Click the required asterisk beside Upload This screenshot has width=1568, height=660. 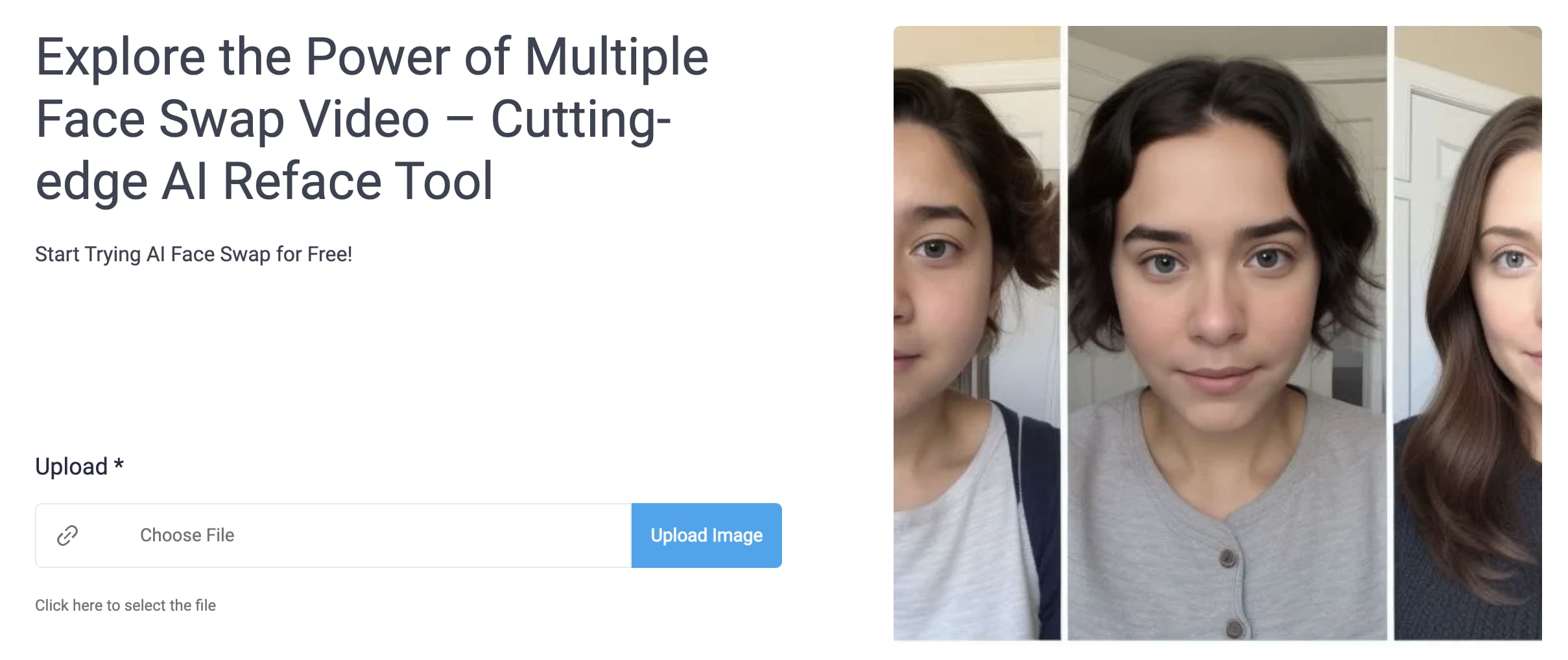tap(119, 464)
